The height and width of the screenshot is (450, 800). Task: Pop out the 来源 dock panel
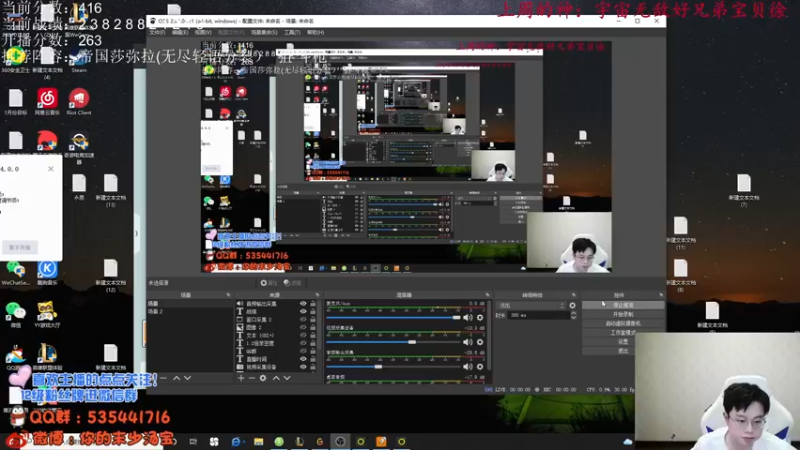pyautogui.click(x=317, y=295)
